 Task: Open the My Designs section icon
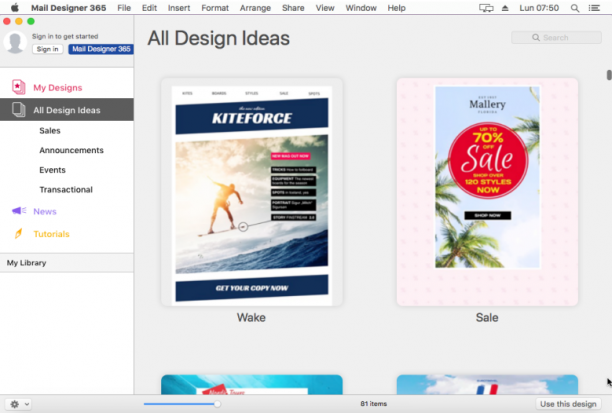click(x=18, y=87)
